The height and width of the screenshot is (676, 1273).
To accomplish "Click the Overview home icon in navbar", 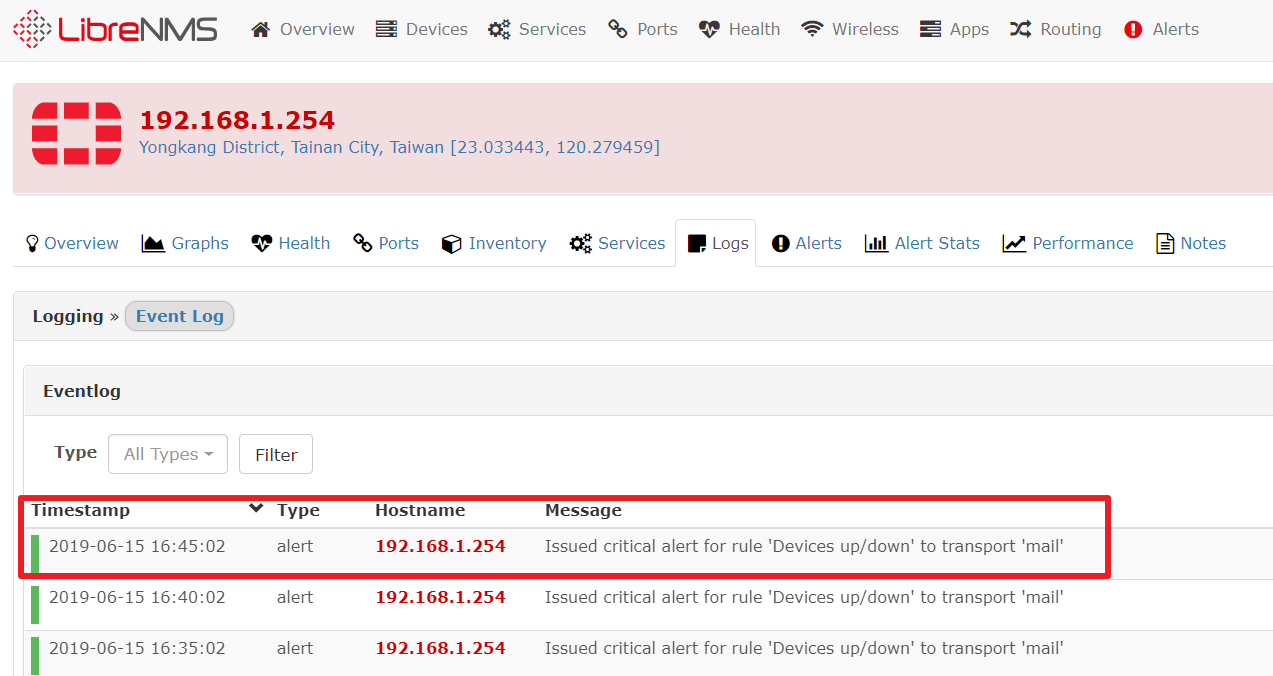I will coord(261,29).
